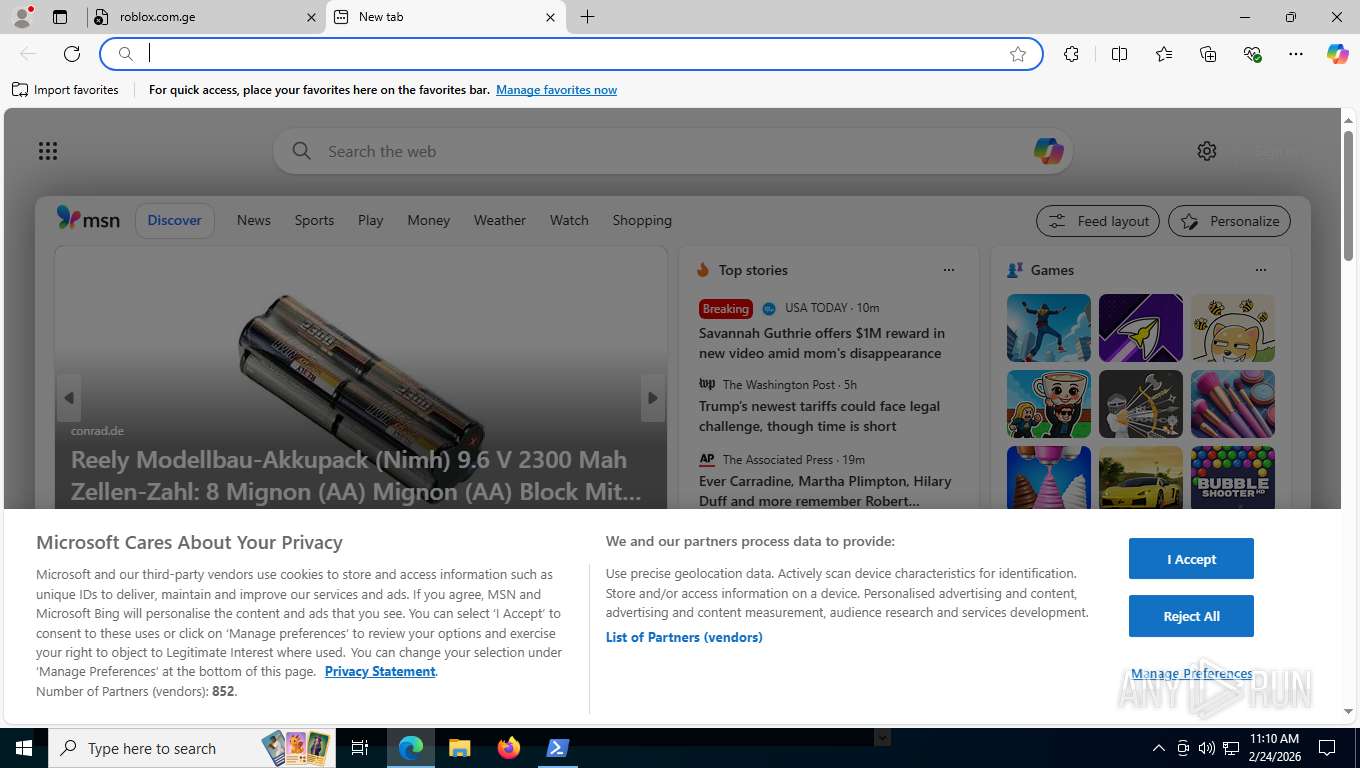1360x768 pixels.
Task: Open the Reely Modellbau-Akkupack ad headline
Action: click(356, 475)
